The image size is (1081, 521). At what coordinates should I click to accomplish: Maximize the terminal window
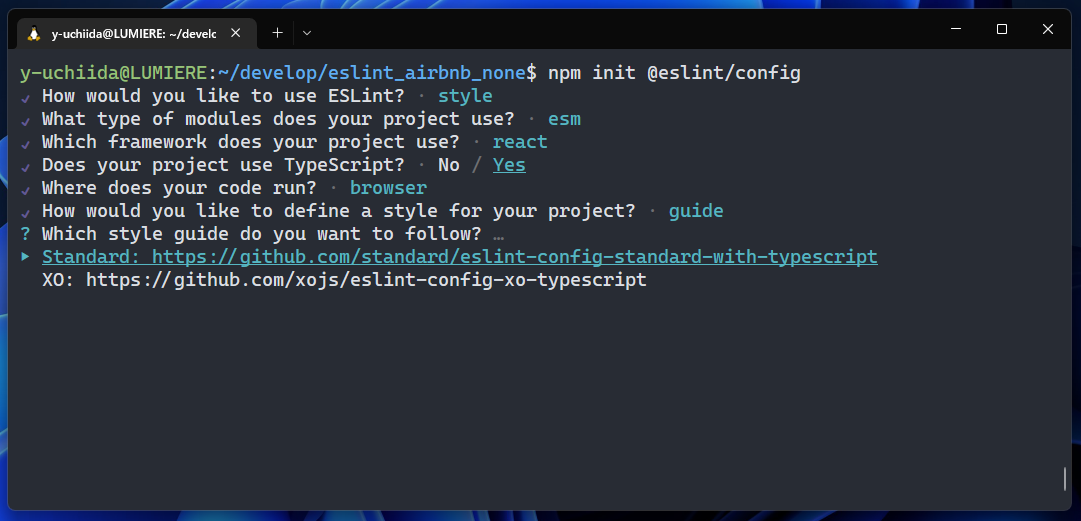(1002, 29)
